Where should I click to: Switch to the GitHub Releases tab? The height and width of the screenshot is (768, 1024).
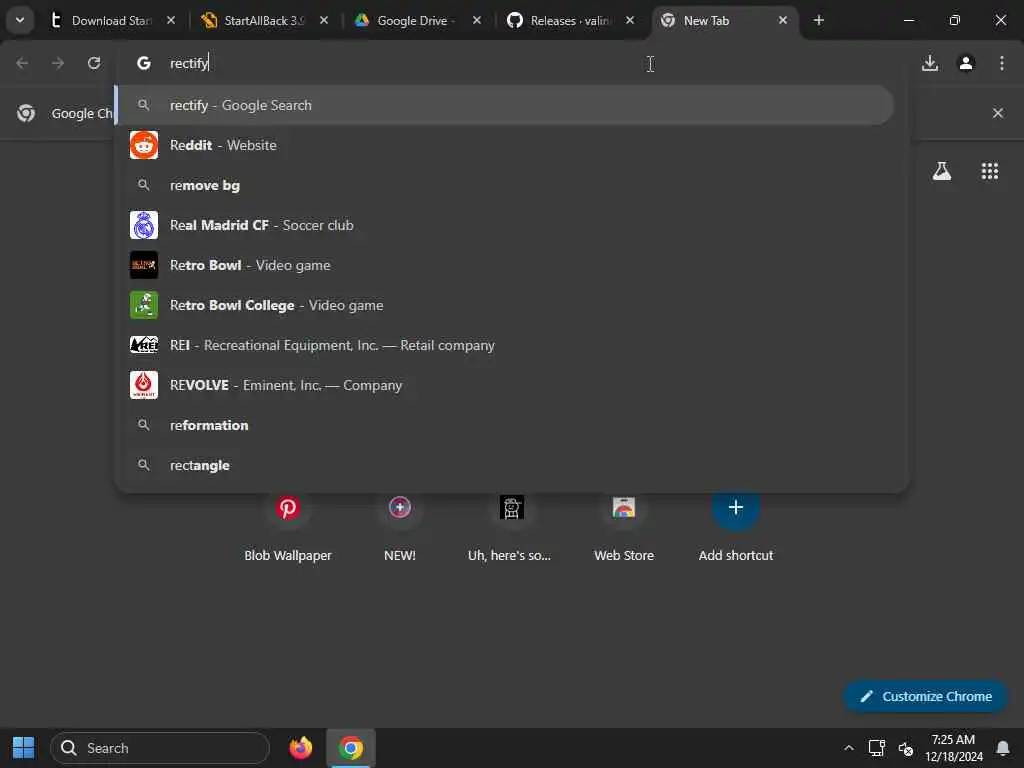pos(569,20)
